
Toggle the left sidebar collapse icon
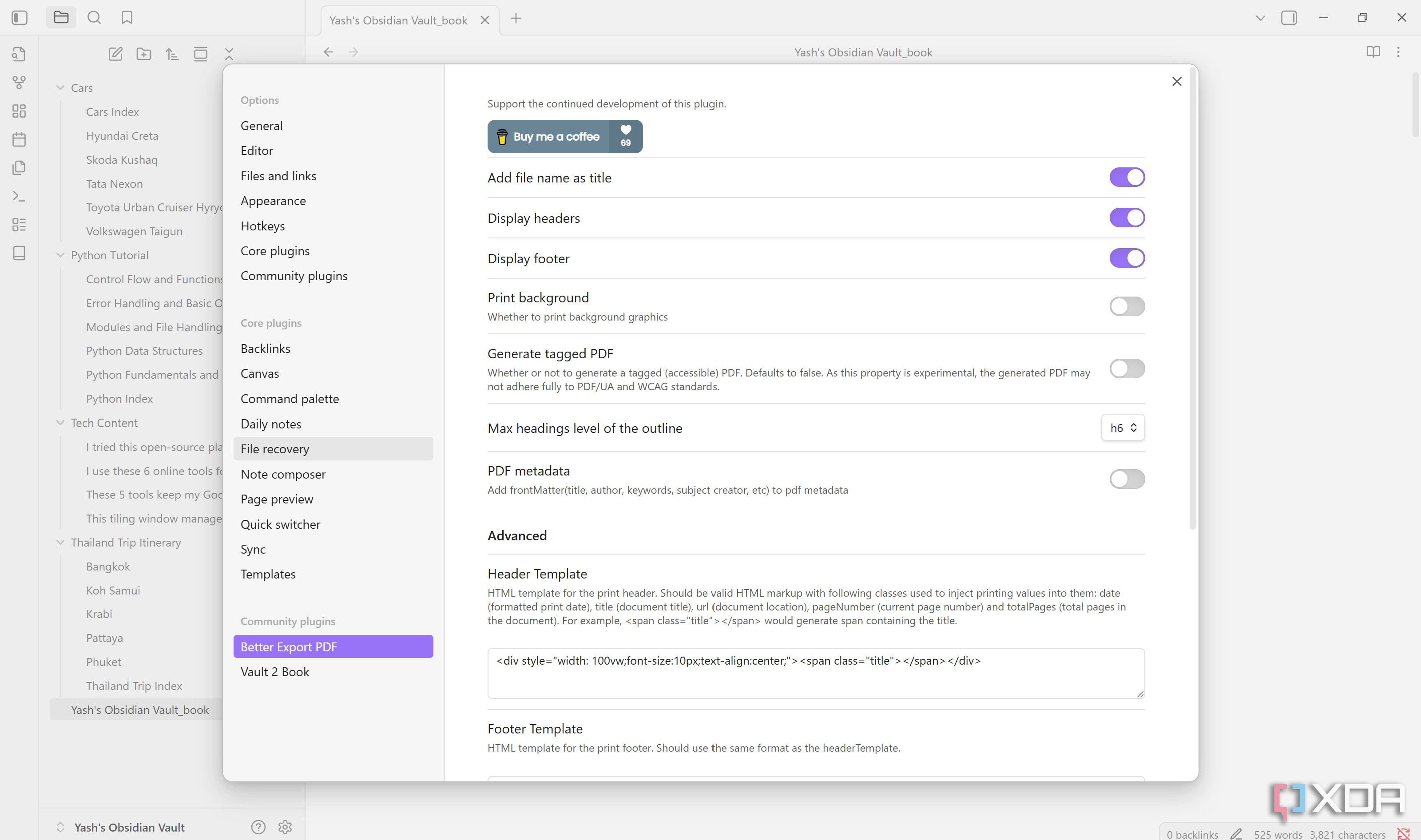pos(19,18)
